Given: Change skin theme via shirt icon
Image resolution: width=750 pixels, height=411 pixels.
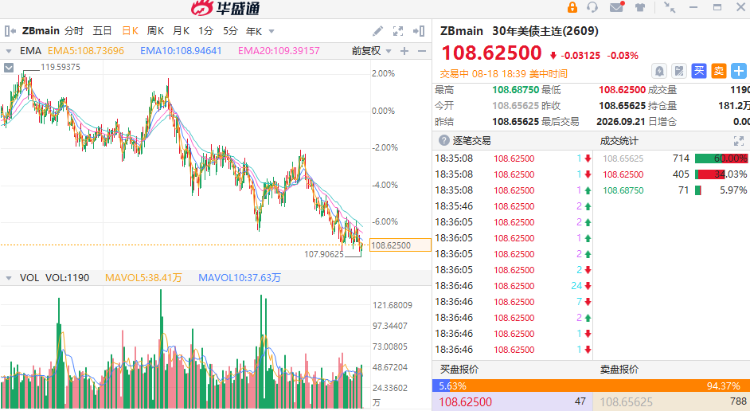Looking at the screenshot, I should (x=640, y=7).
